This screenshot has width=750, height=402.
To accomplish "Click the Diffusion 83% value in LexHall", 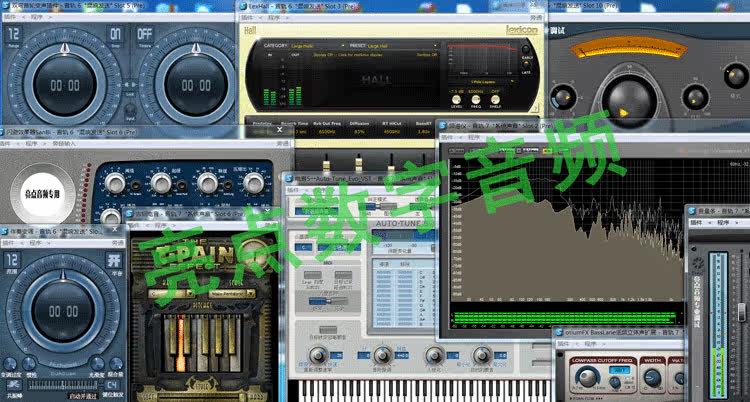I will (x=359, y=131).
